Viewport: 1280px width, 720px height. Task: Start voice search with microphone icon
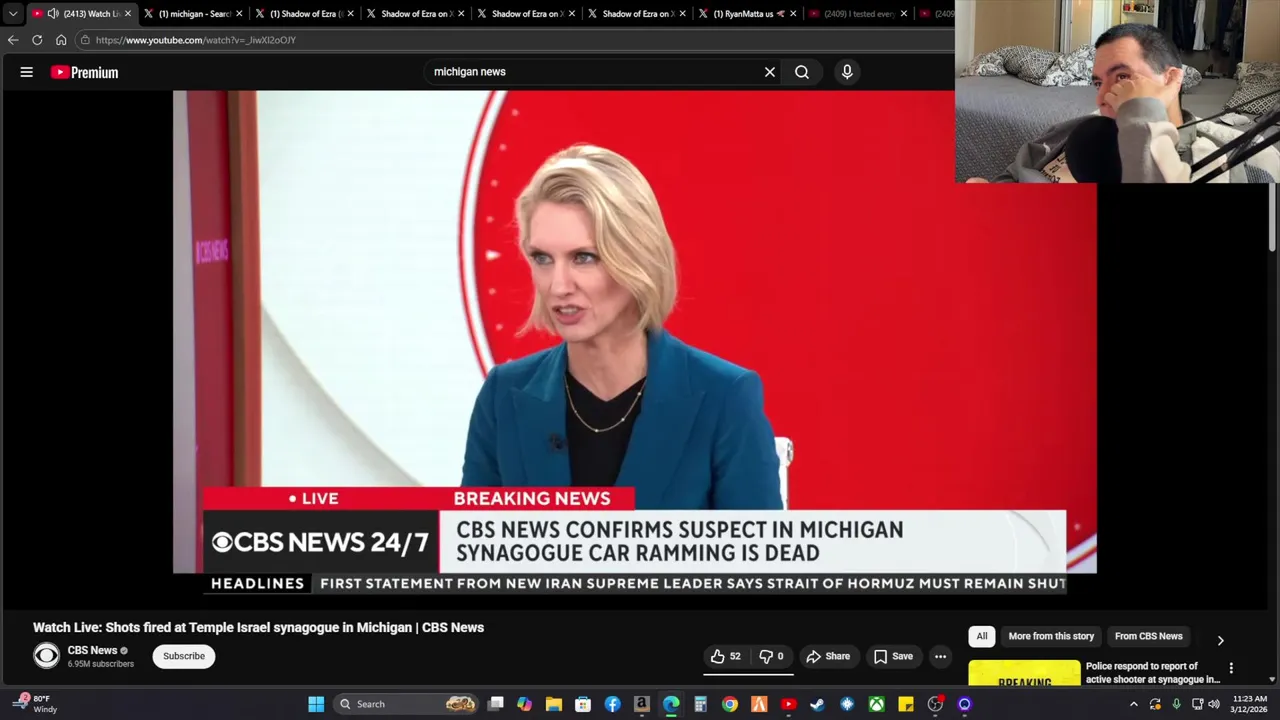[847, 72]
